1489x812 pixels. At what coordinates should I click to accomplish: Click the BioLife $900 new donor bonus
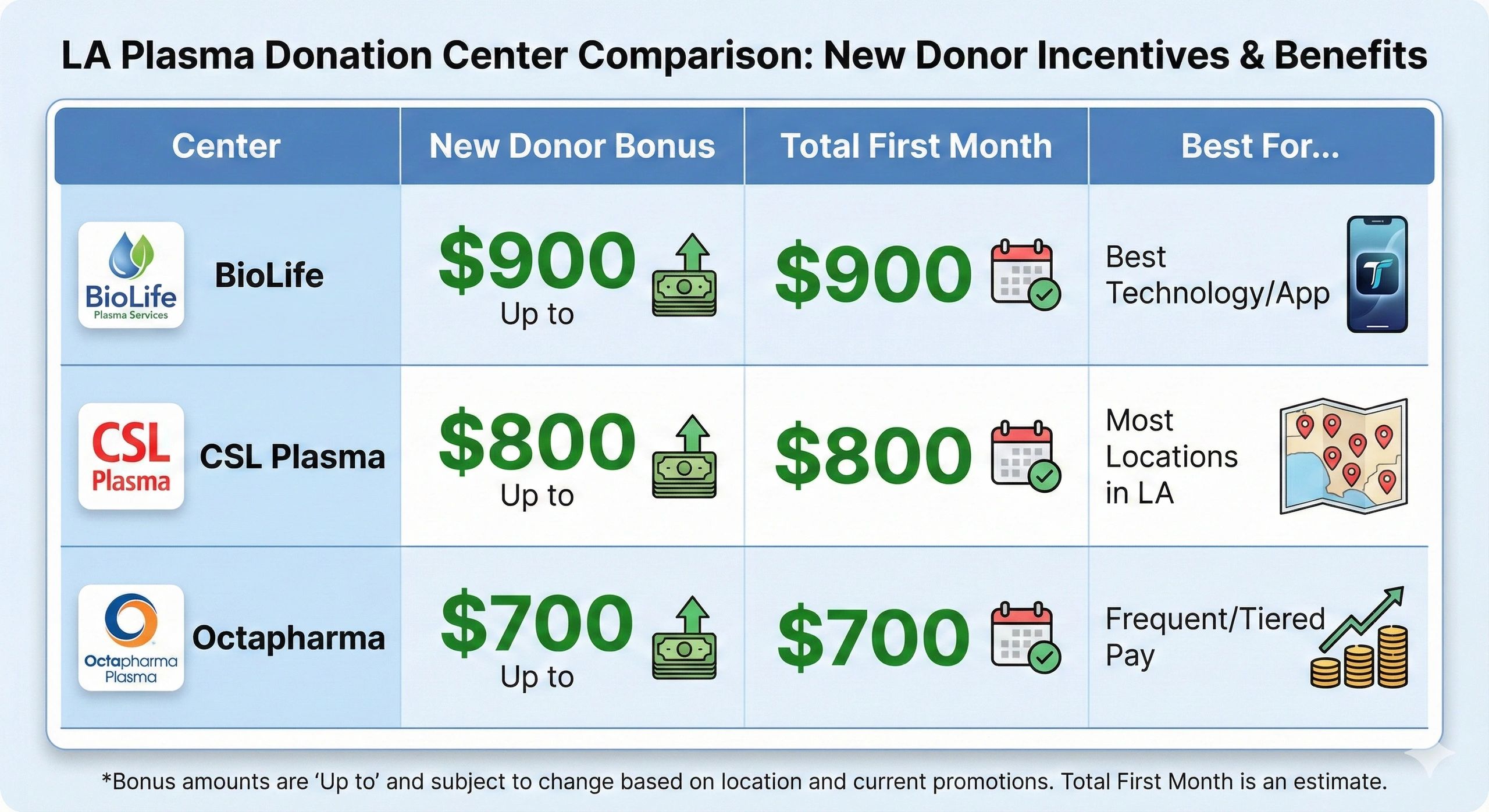click(537, 261)
